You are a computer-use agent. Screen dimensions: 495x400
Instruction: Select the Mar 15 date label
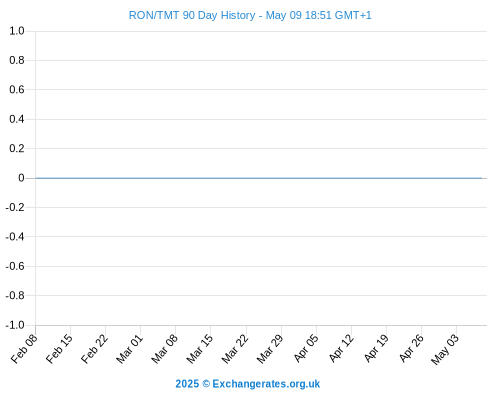(x=200, y=349)
